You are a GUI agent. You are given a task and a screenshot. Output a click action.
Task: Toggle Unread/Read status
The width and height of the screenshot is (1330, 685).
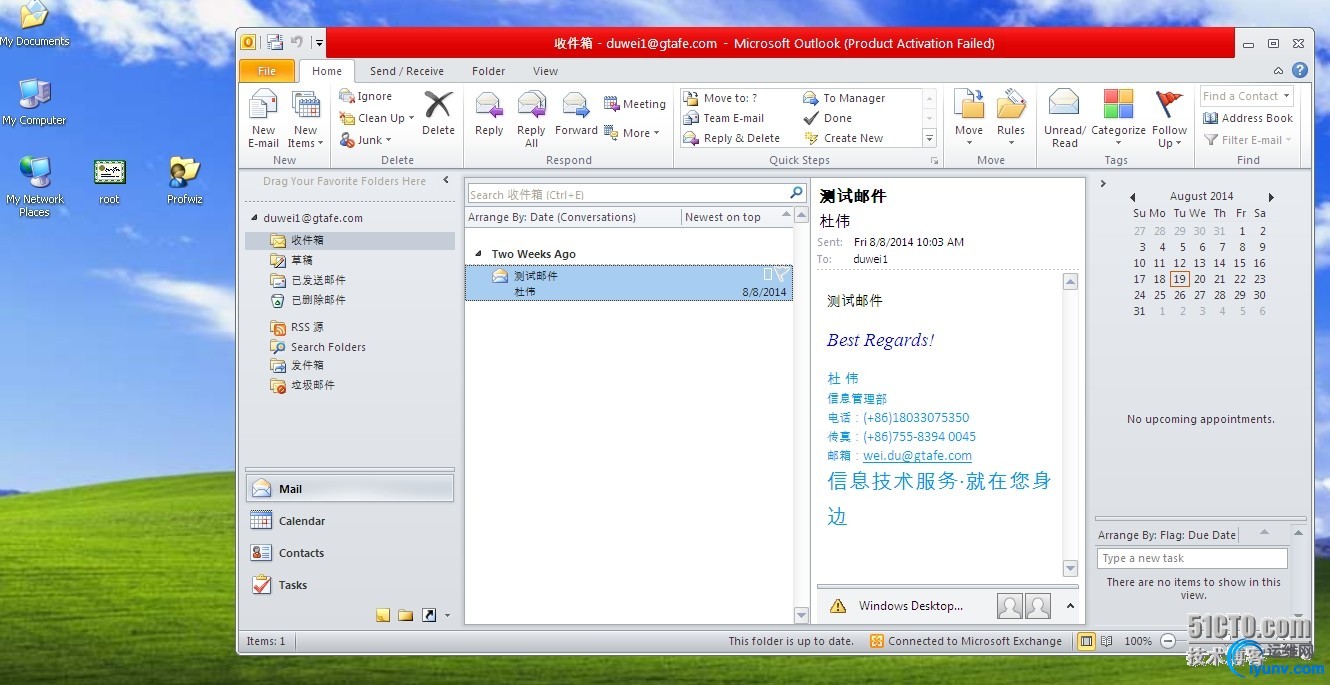point(1064,118)
